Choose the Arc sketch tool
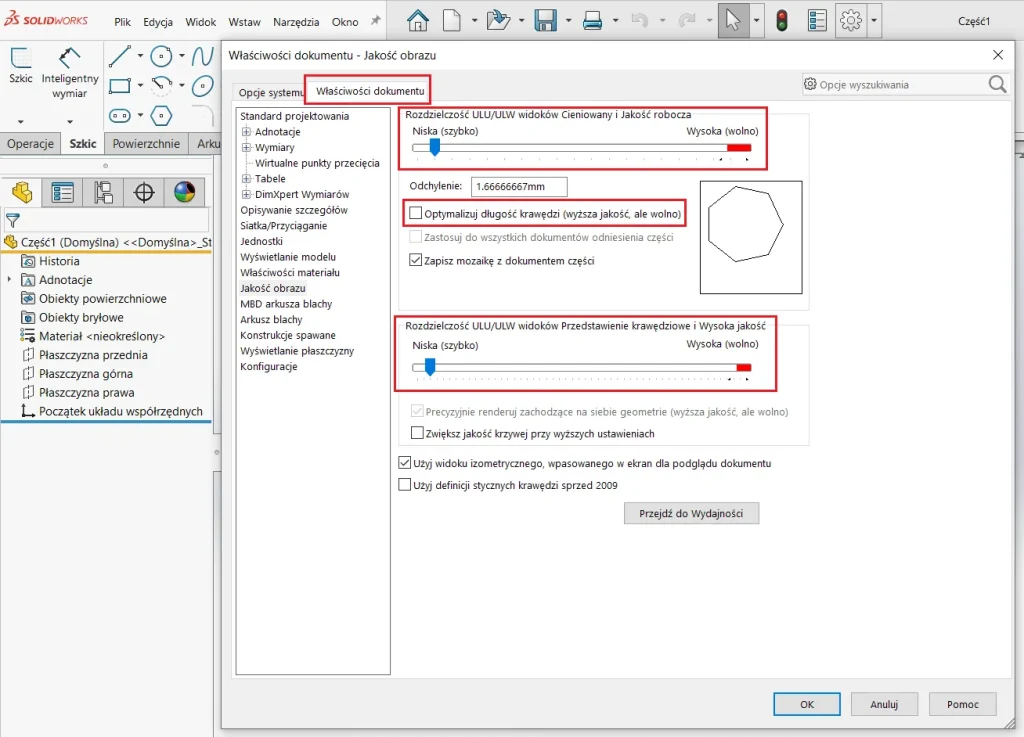 pos(161,86)
